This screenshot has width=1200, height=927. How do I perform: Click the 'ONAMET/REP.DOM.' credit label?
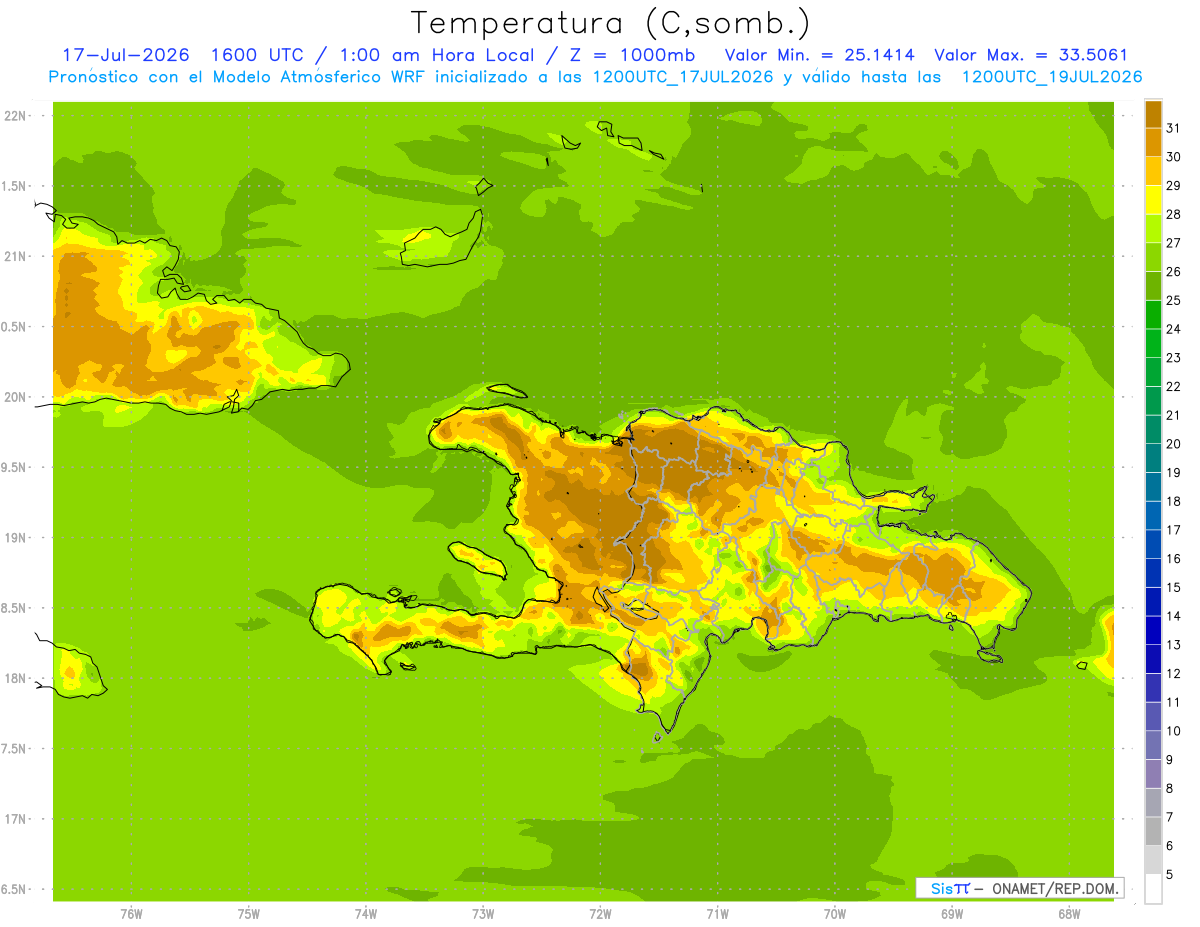pyautogui.click(x=1054, y=888)
